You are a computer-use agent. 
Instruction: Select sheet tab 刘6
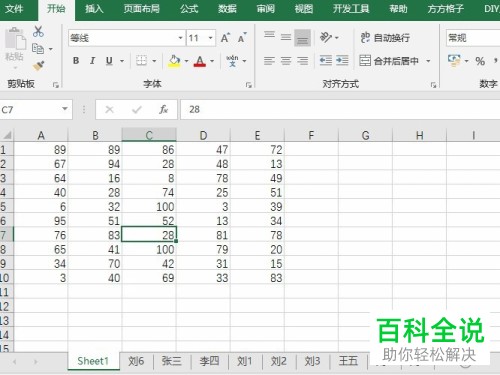coord(136,361)
